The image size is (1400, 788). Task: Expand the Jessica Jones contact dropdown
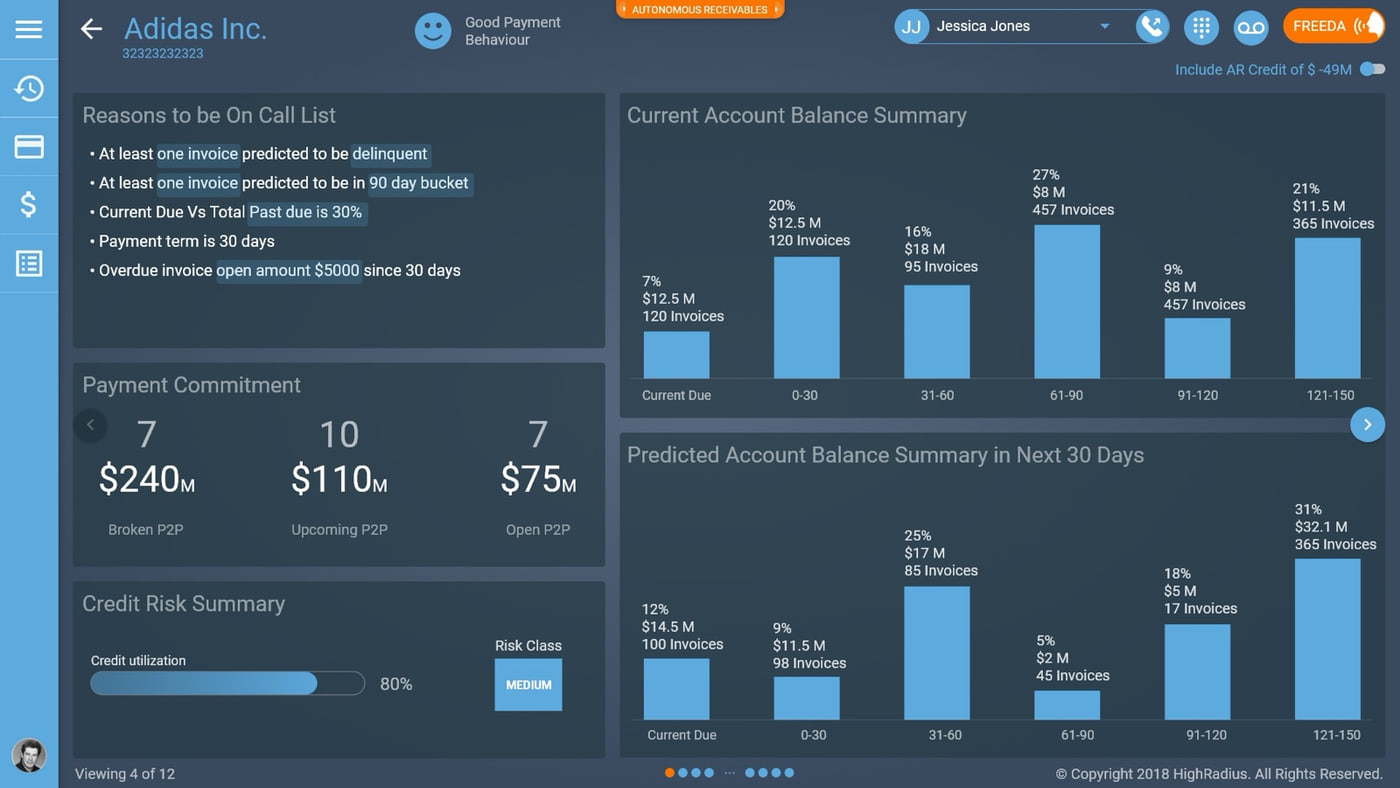tap(1105, 27)
